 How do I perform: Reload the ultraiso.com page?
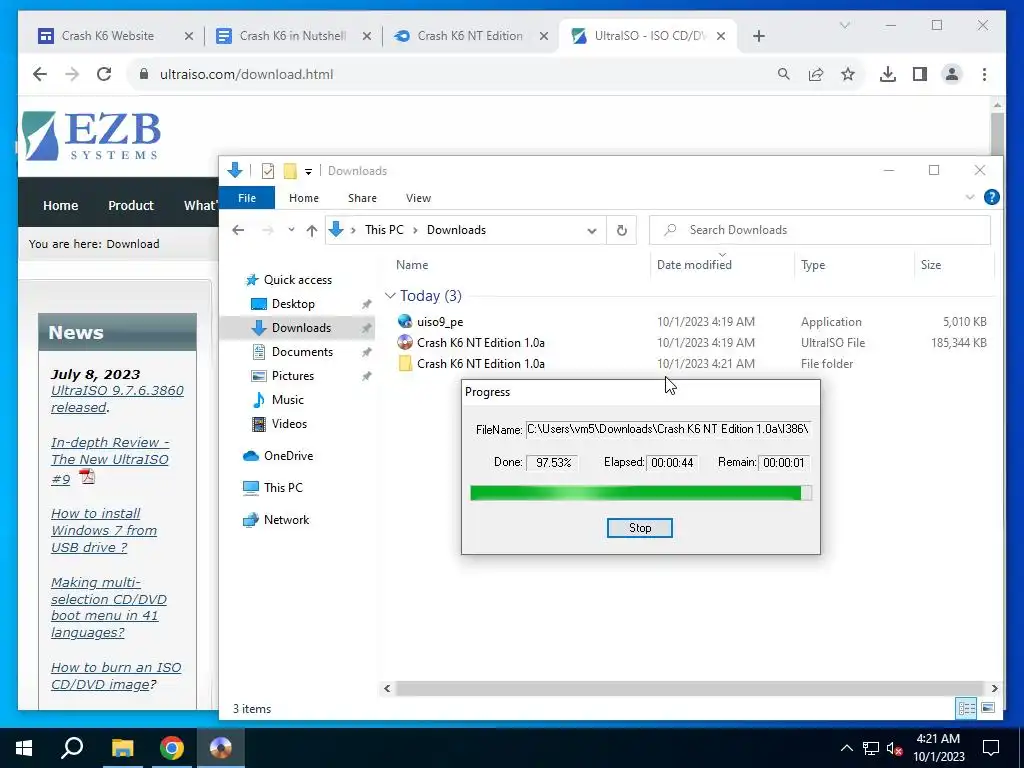tap(104, 74)
